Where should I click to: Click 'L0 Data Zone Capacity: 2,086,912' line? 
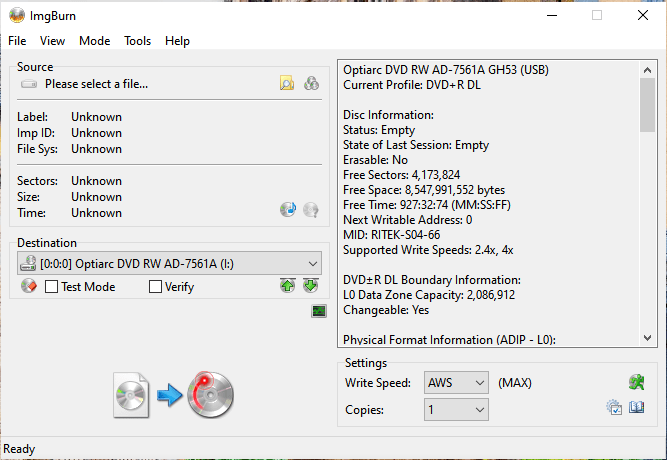tap(429, 294)
